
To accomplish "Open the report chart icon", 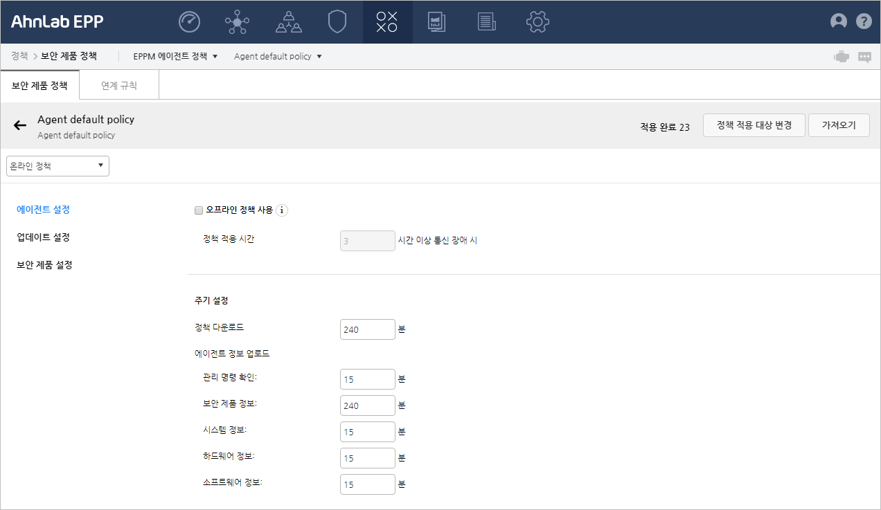I will (x=437, y=22).
